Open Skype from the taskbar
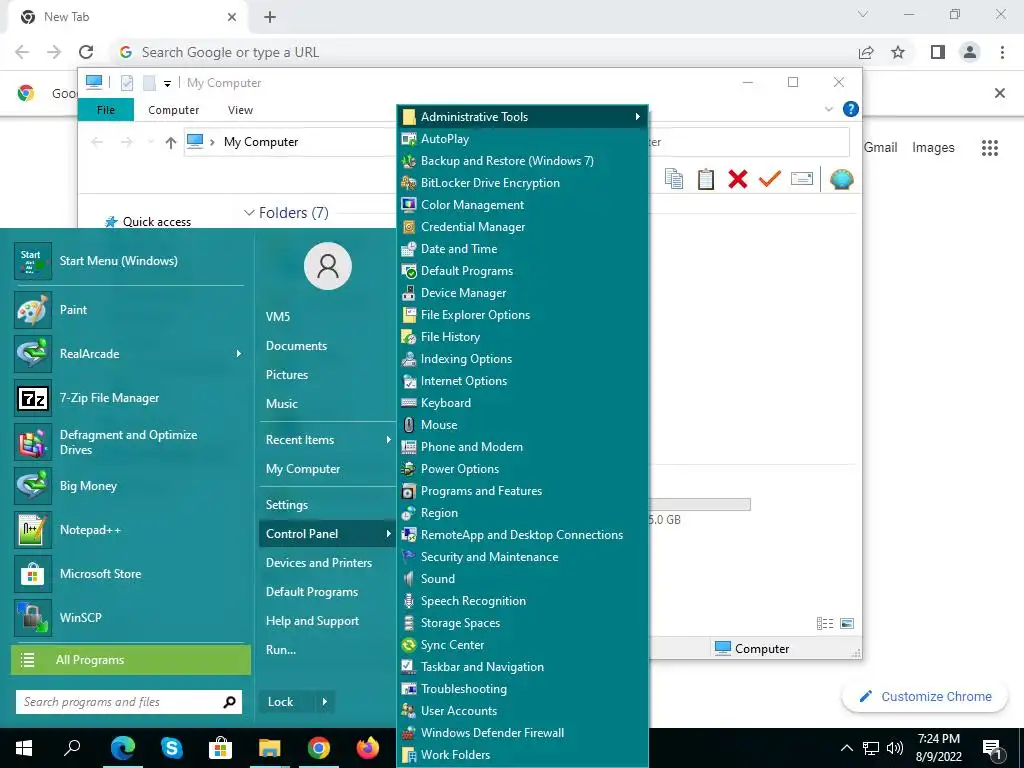 click(x=171, y=748)
